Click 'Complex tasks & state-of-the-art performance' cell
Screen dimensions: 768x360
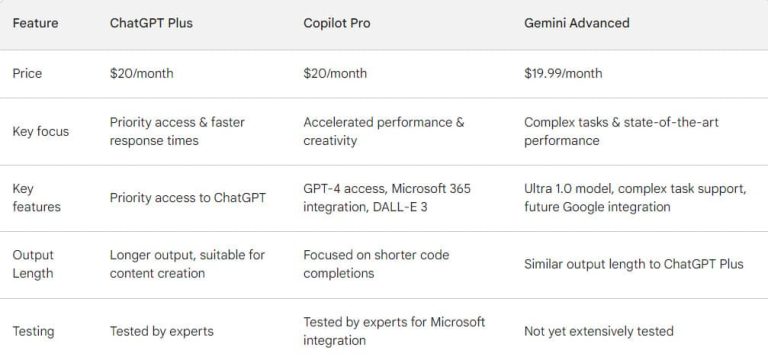pyautogui.click(x=621, y=131)
